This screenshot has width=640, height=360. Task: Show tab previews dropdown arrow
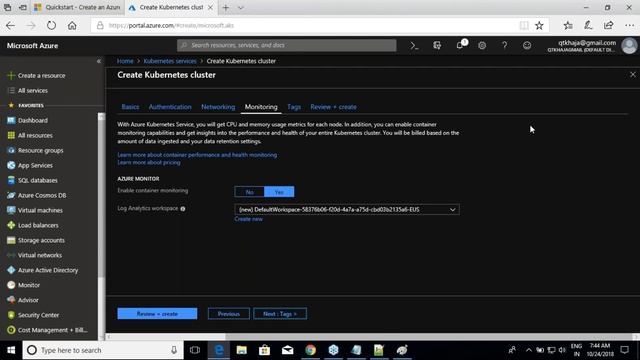(240, 7)
